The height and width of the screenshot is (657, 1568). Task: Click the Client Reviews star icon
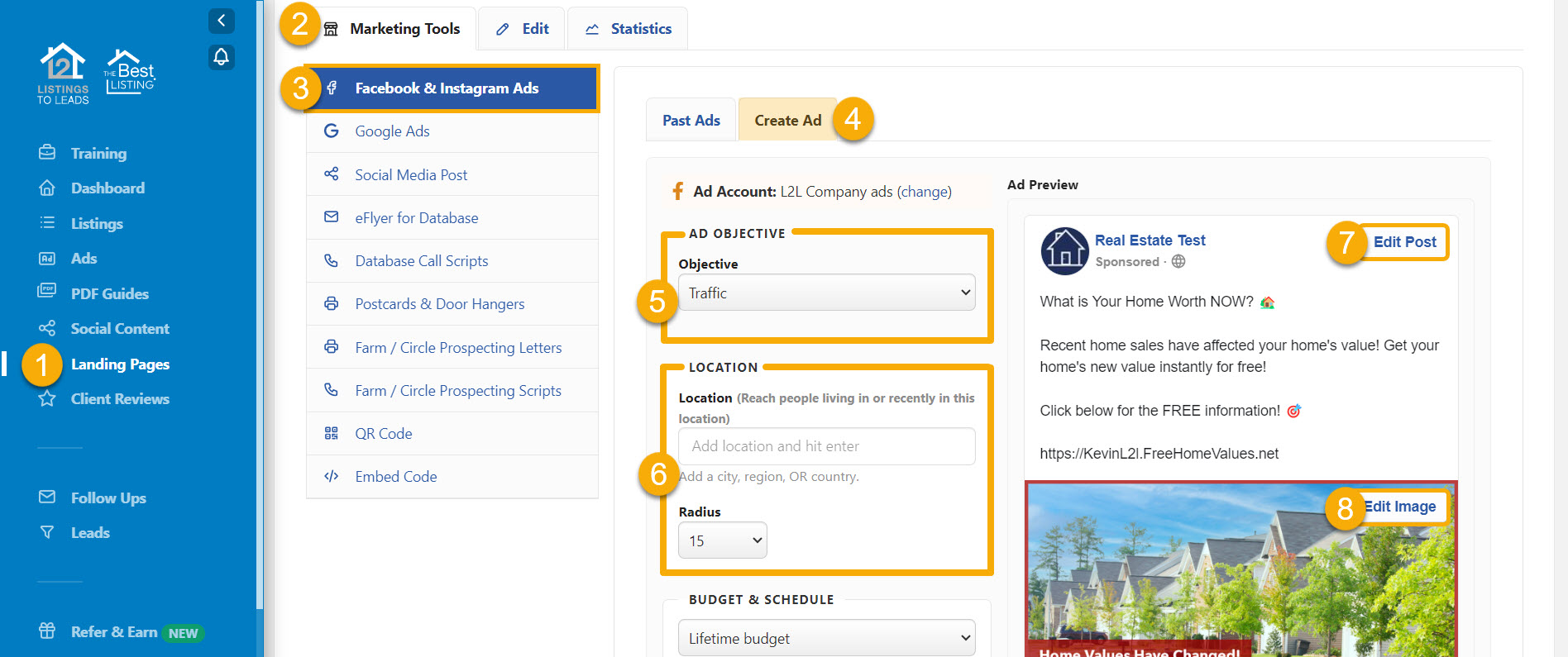coord(47,399)
